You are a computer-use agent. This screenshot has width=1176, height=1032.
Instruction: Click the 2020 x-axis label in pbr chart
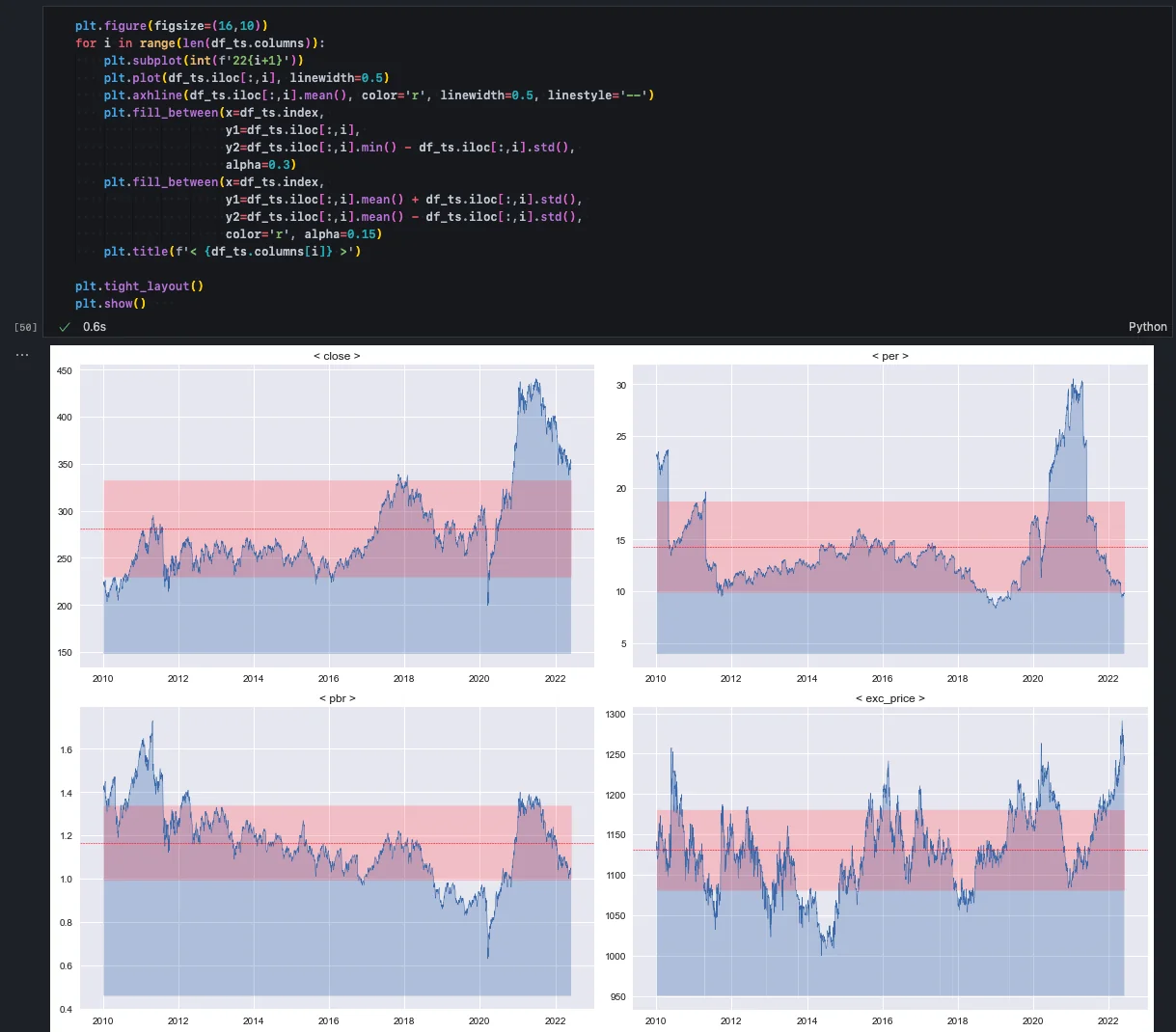pyautogui.click(x=479, y=1020)
